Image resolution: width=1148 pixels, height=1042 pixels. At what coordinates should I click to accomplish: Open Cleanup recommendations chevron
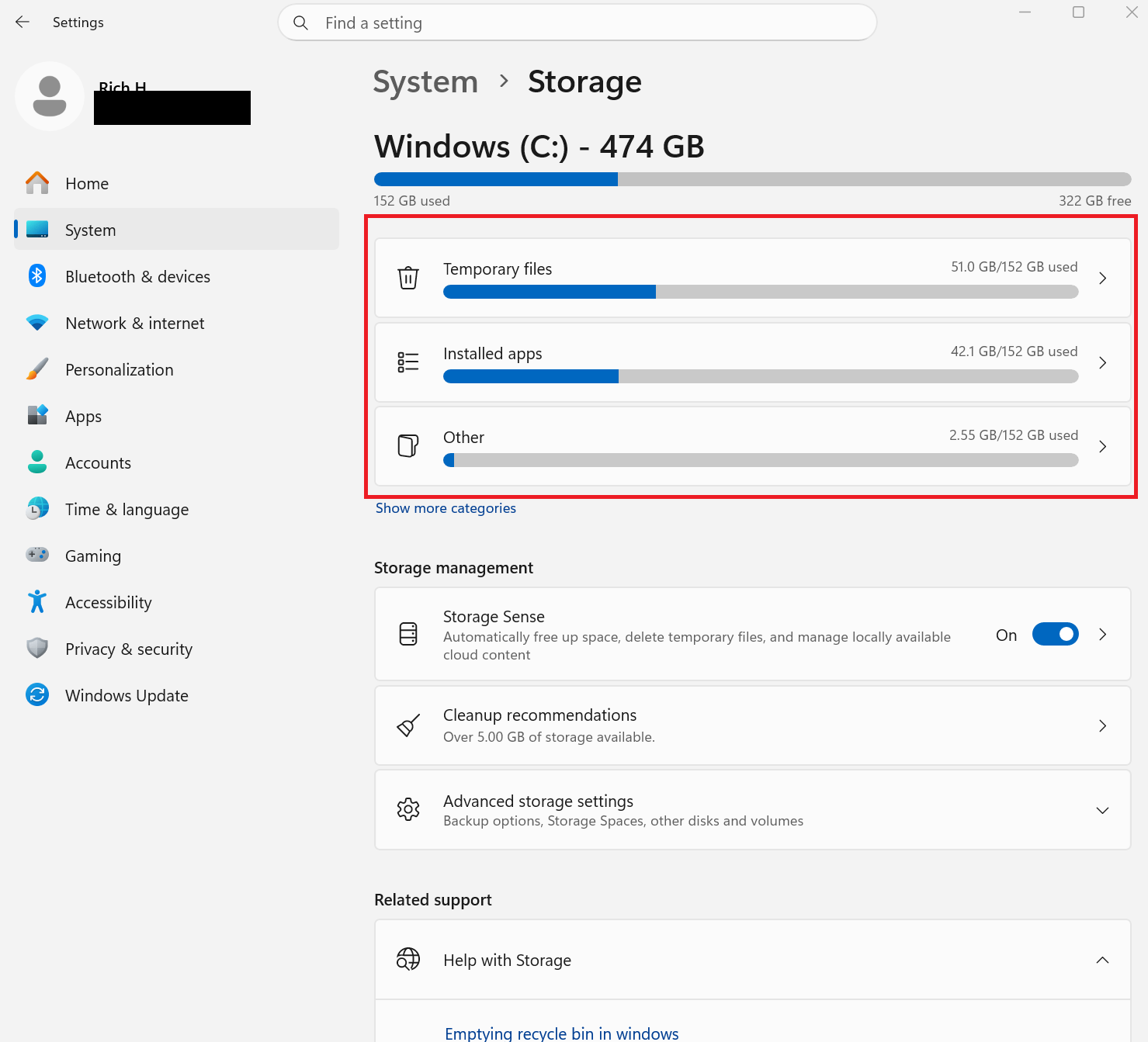tap(1102, 725)
